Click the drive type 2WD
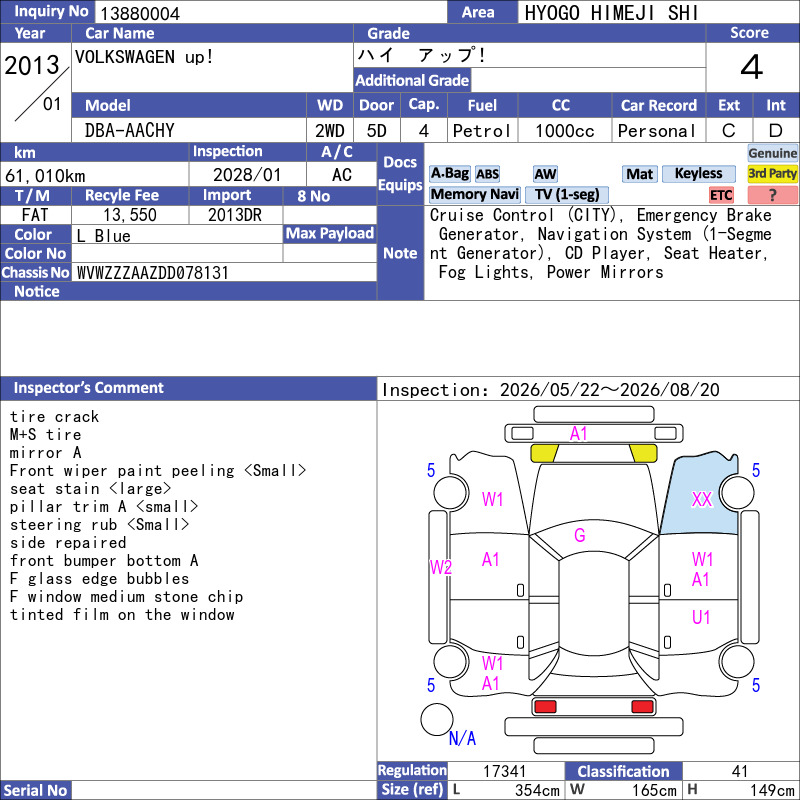This screenshot has width=800, height=800. point(330,131)
